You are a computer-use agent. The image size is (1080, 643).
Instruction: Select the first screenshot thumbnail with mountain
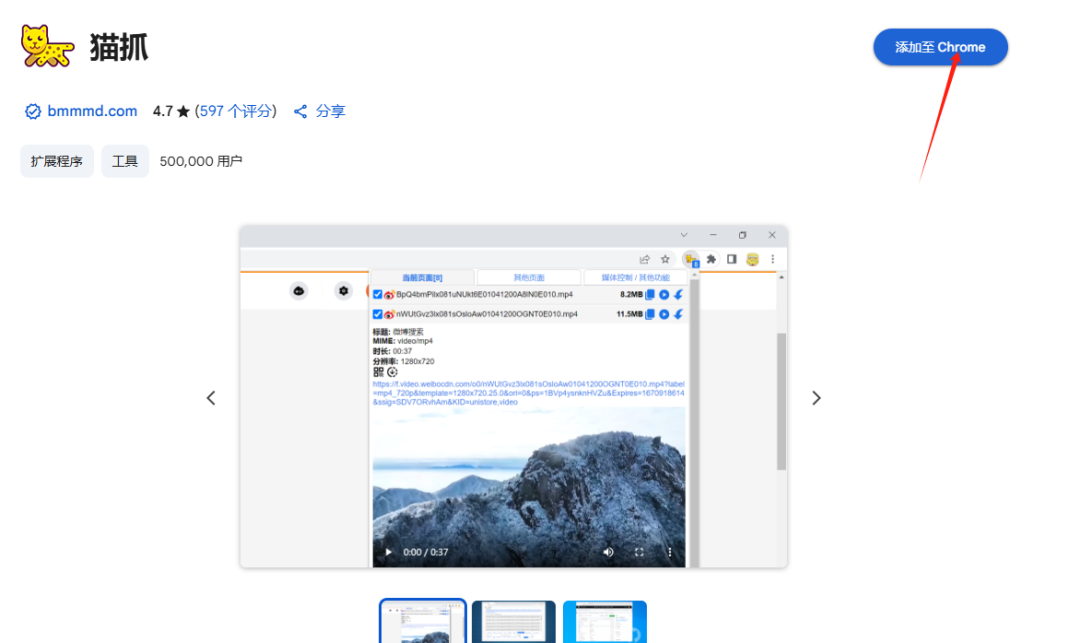click(423, 622)
